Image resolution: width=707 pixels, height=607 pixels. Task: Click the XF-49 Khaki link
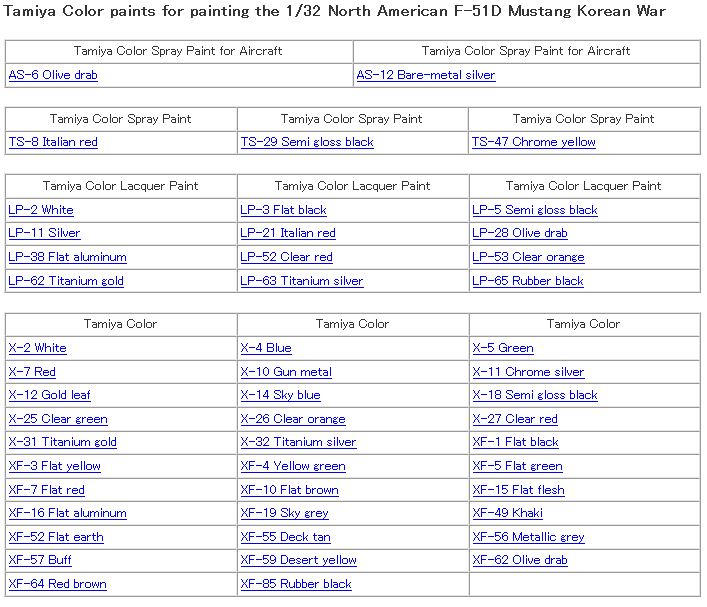point(507,513)
